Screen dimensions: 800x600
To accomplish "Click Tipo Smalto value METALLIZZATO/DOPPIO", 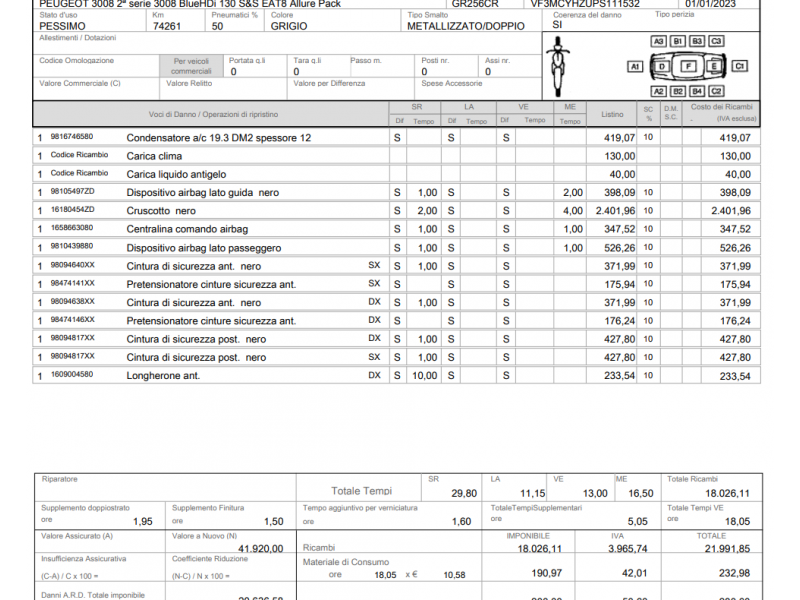I will coord(466,26).
